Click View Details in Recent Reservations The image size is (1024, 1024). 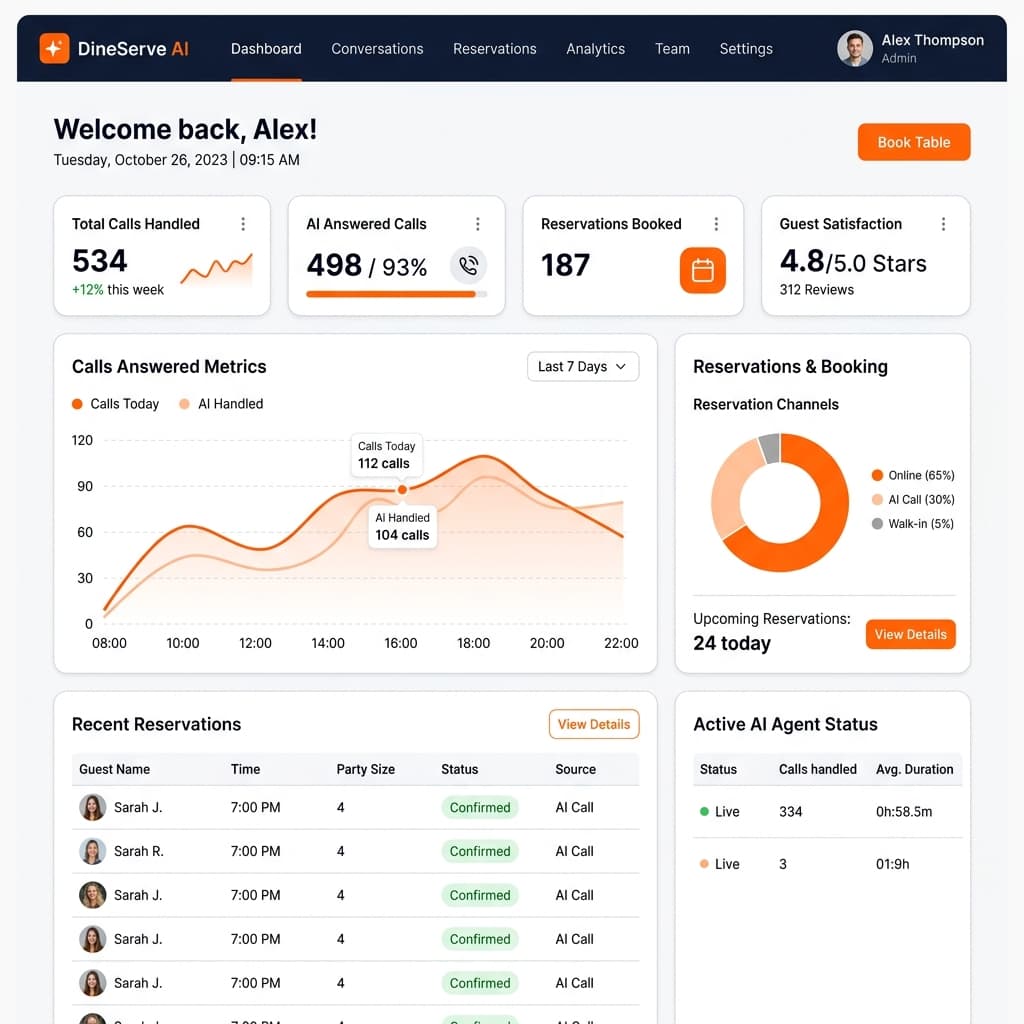point(594,724)
